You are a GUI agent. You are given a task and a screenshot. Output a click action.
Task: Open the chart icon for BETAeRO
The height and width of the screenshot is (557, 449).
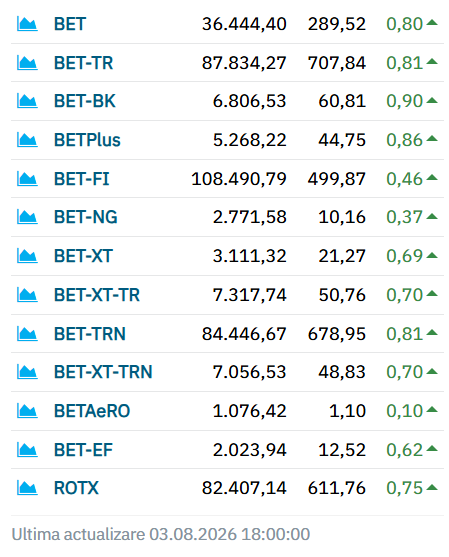pyautogui.click(x=27, y=411)
